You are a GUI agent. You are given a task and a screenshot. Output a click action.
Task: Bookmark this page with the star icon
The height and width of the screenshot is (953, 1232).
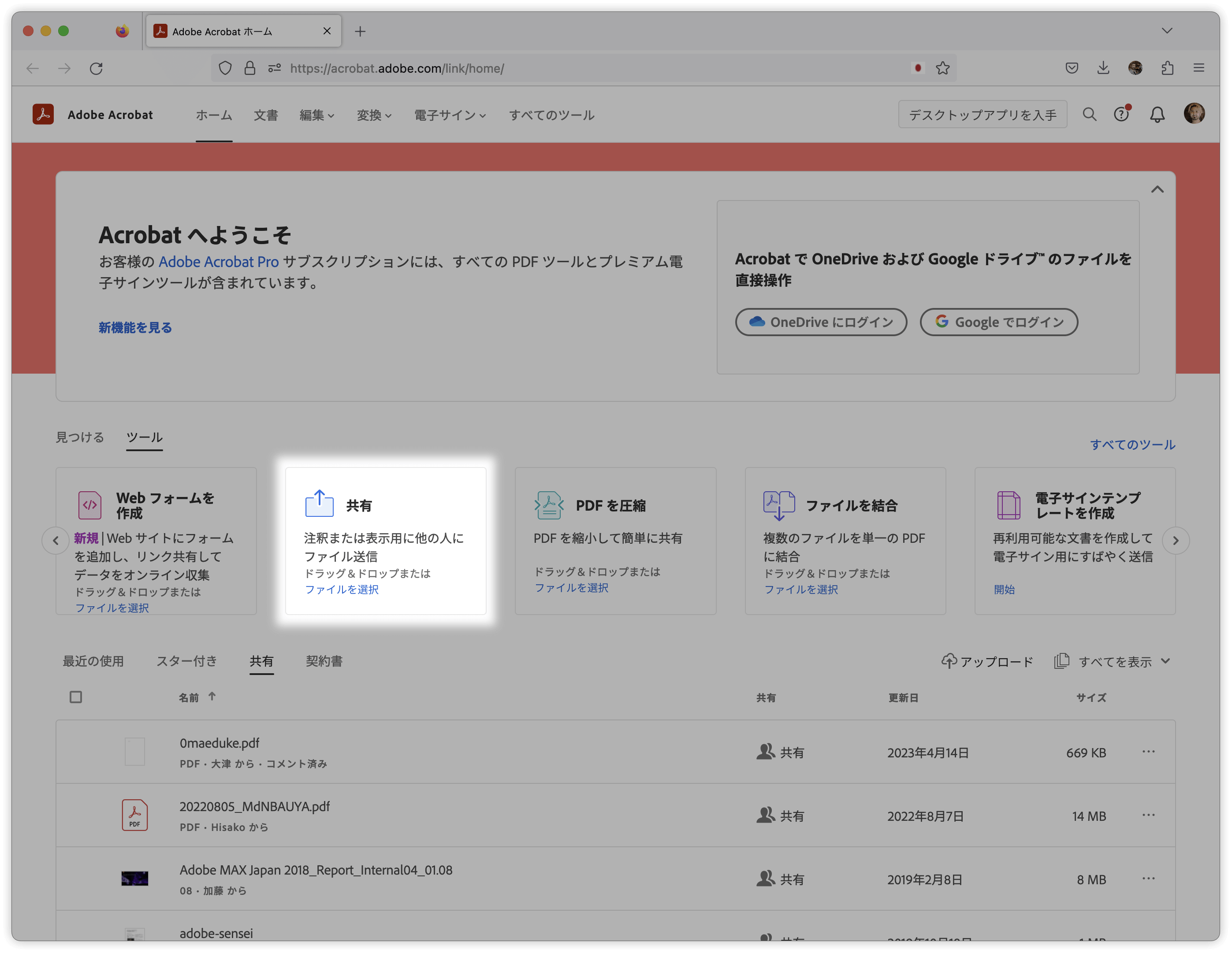pyautogui.click(x=942, y=68)
